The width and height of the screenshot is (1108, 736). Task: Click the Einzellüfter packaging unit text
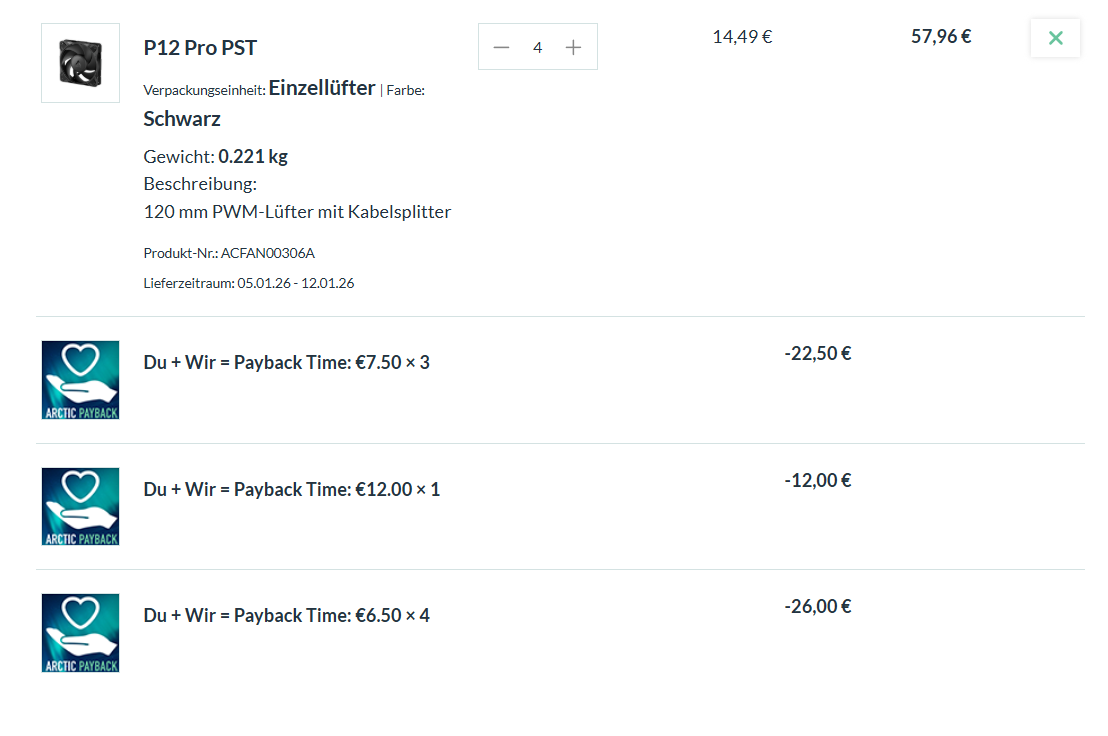click(322, 88)
